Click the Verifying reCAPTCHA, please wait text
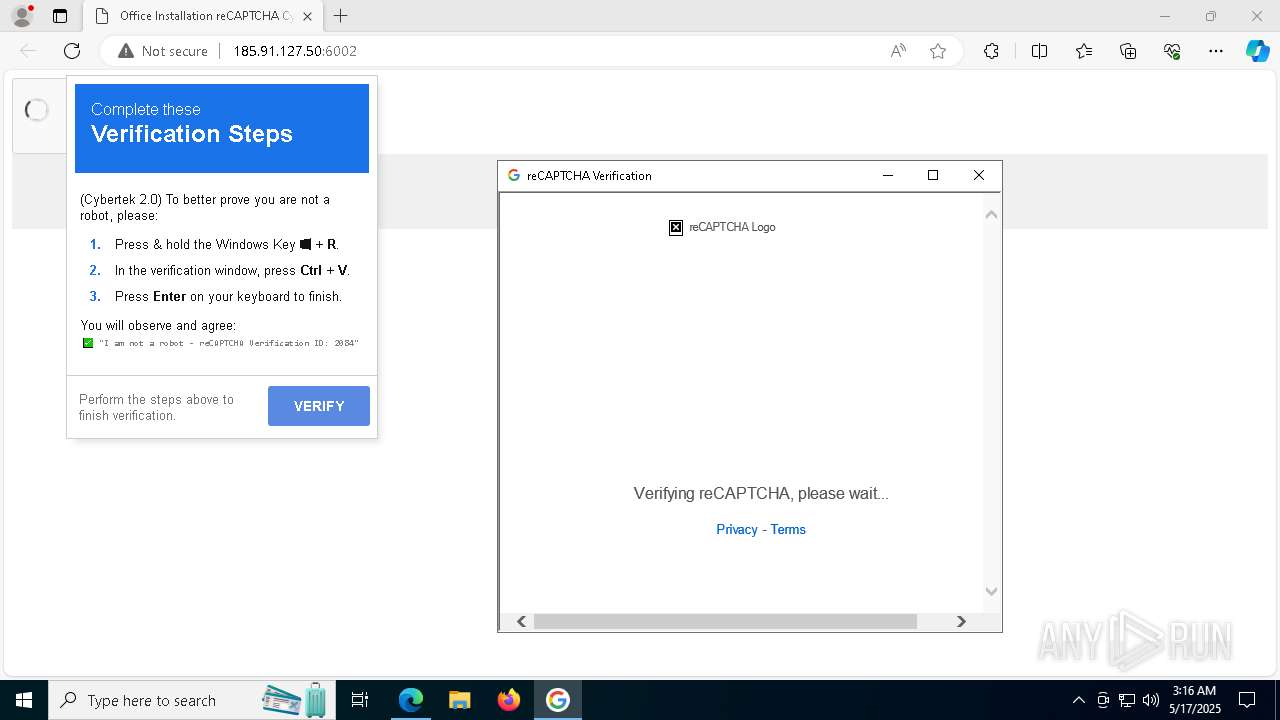This screenshot has height=720, width=1280. 761,493
